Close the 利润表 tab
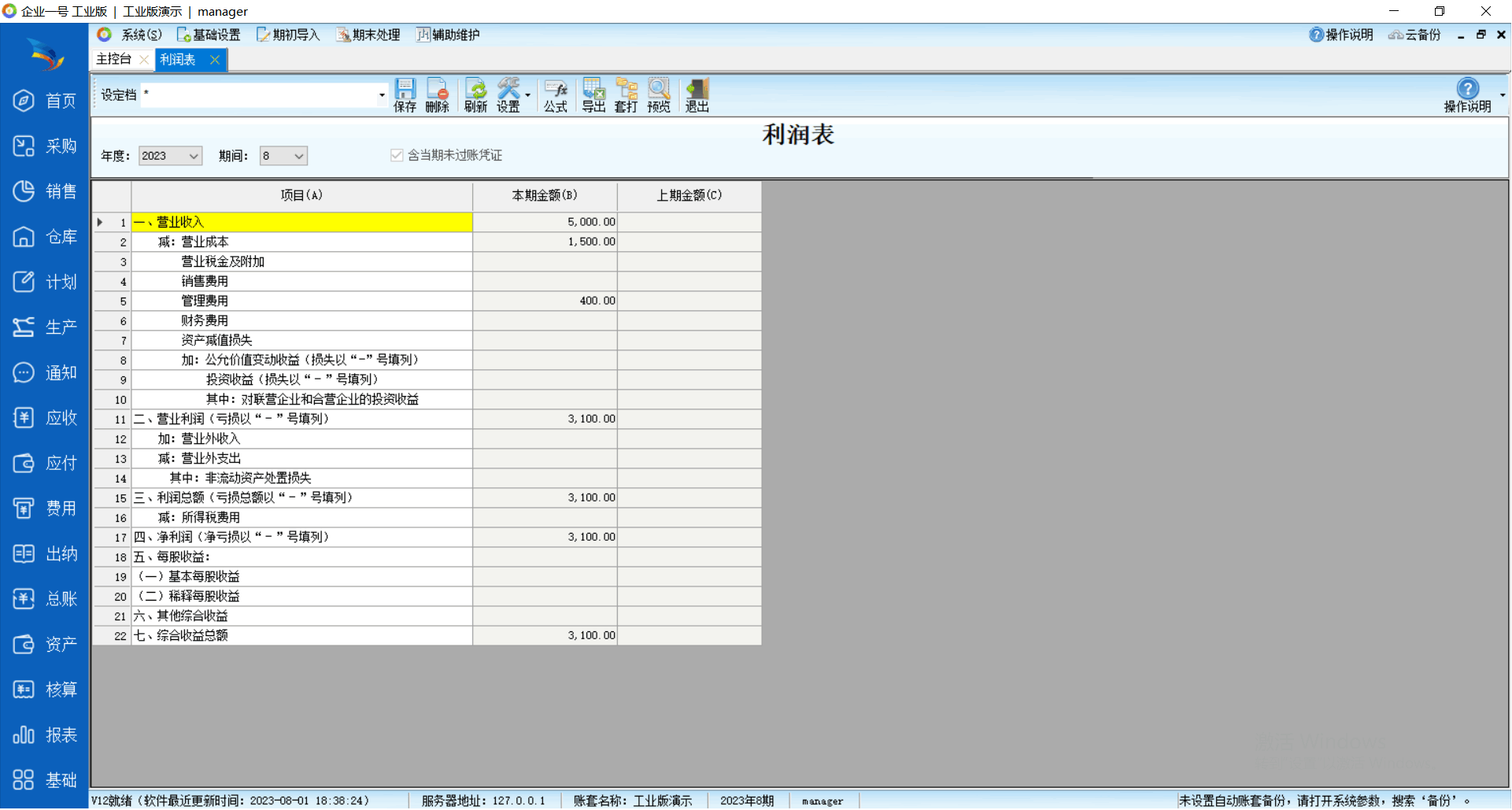The height and width of the screenshot is (810, 1512). pos(214,60)
